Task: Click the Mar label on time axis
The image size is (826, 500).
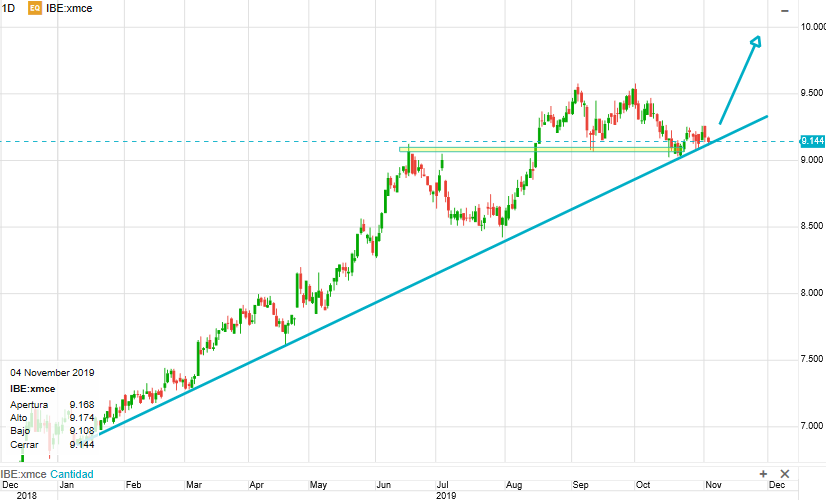Action: [x=193, y=484]
